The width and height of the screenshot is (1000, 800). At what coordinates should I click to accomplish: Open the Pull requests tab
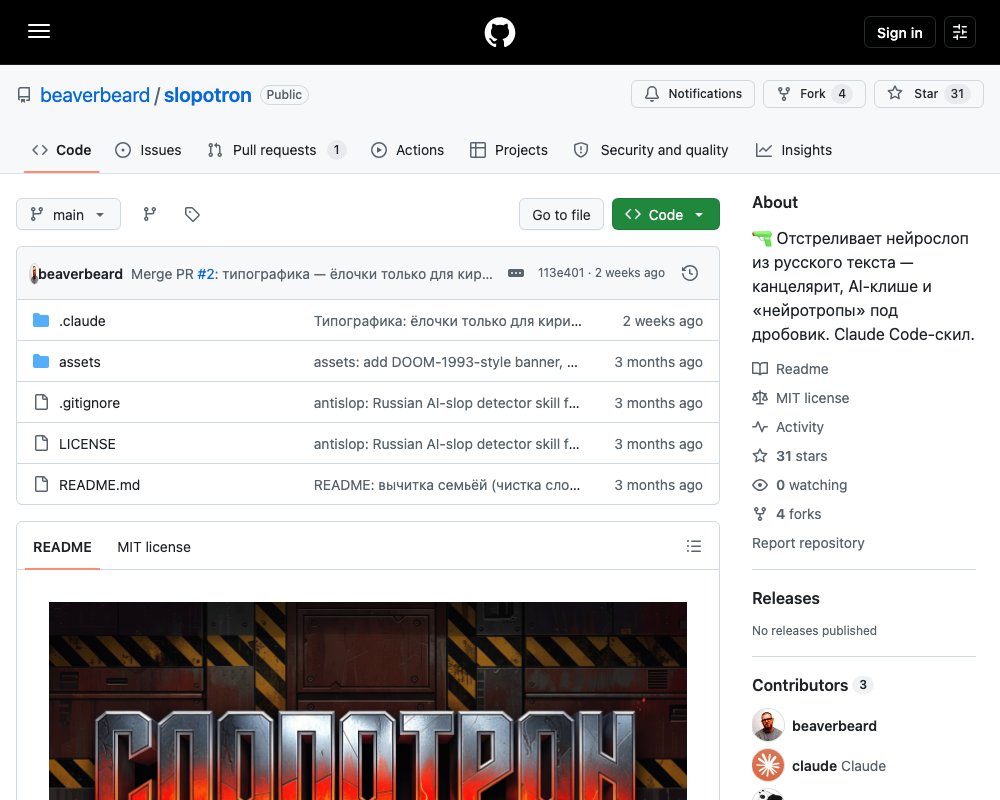pyautogui.click(x=277, y=150)
